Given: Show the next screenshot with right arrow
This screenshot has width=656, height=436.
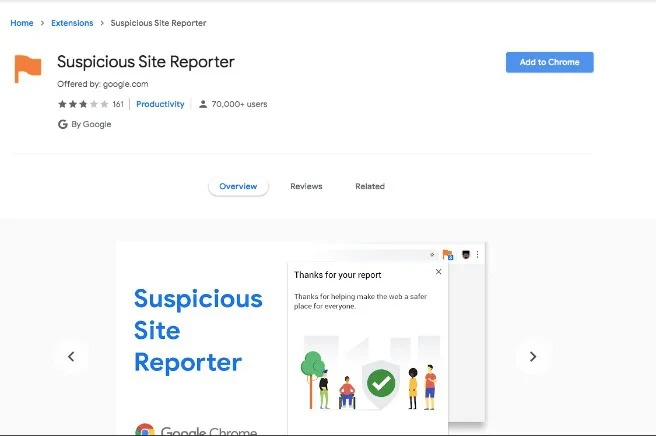Looking at the screenshot, I should pos(533,356).
